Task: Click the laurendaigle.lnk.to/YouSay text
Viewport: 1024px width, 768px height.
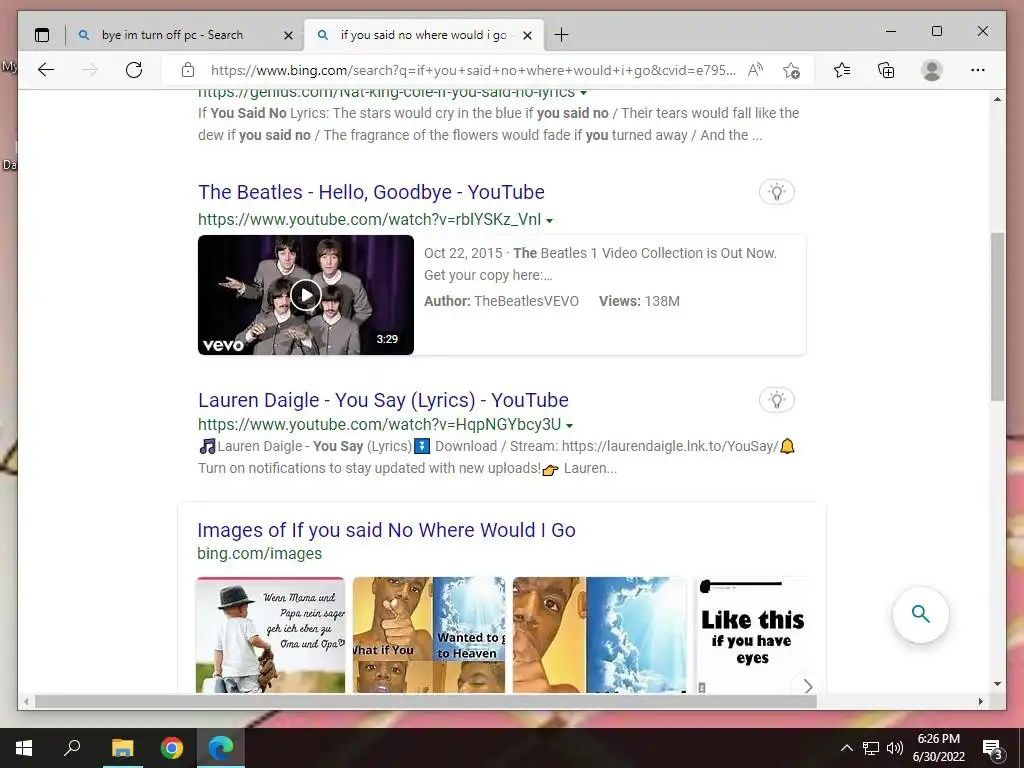Action: [669, 446]
